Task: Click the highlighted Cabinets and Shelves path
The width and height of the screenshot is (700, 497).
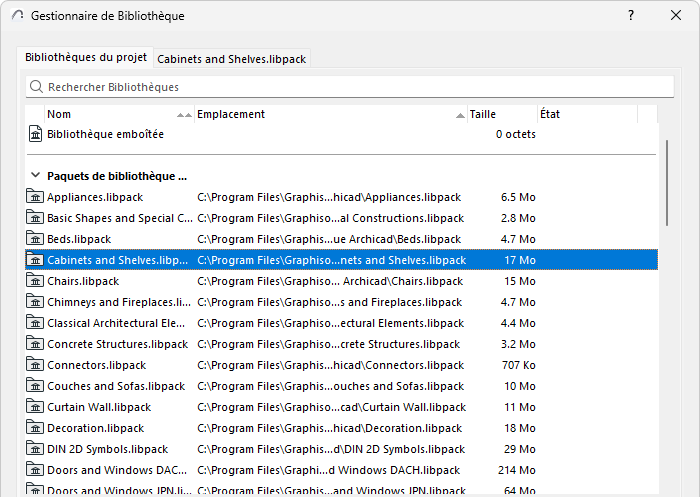Action: [x=332, y=260]
